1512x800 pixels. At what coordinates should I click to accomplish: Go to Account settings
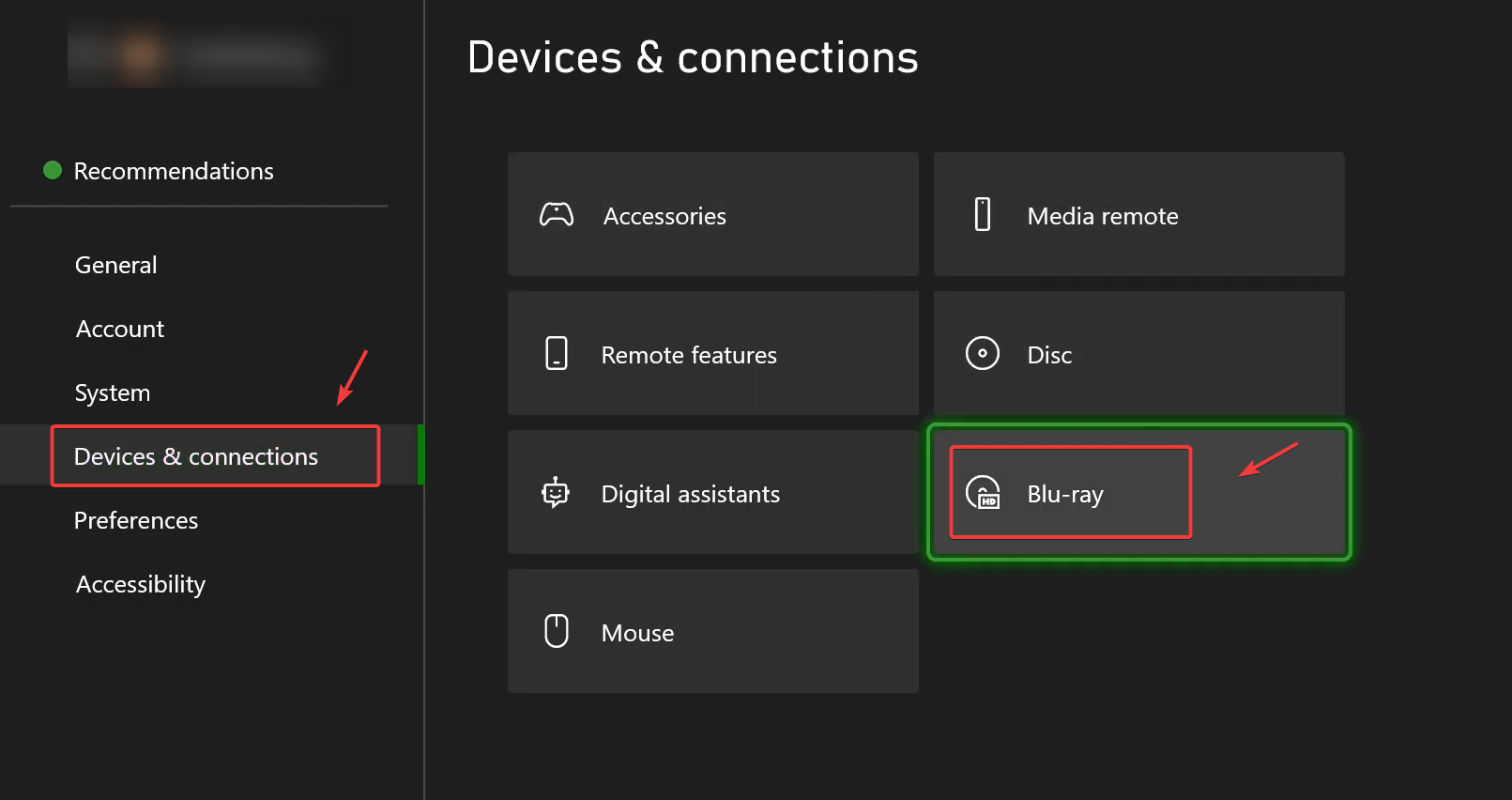tap(120, 329)
